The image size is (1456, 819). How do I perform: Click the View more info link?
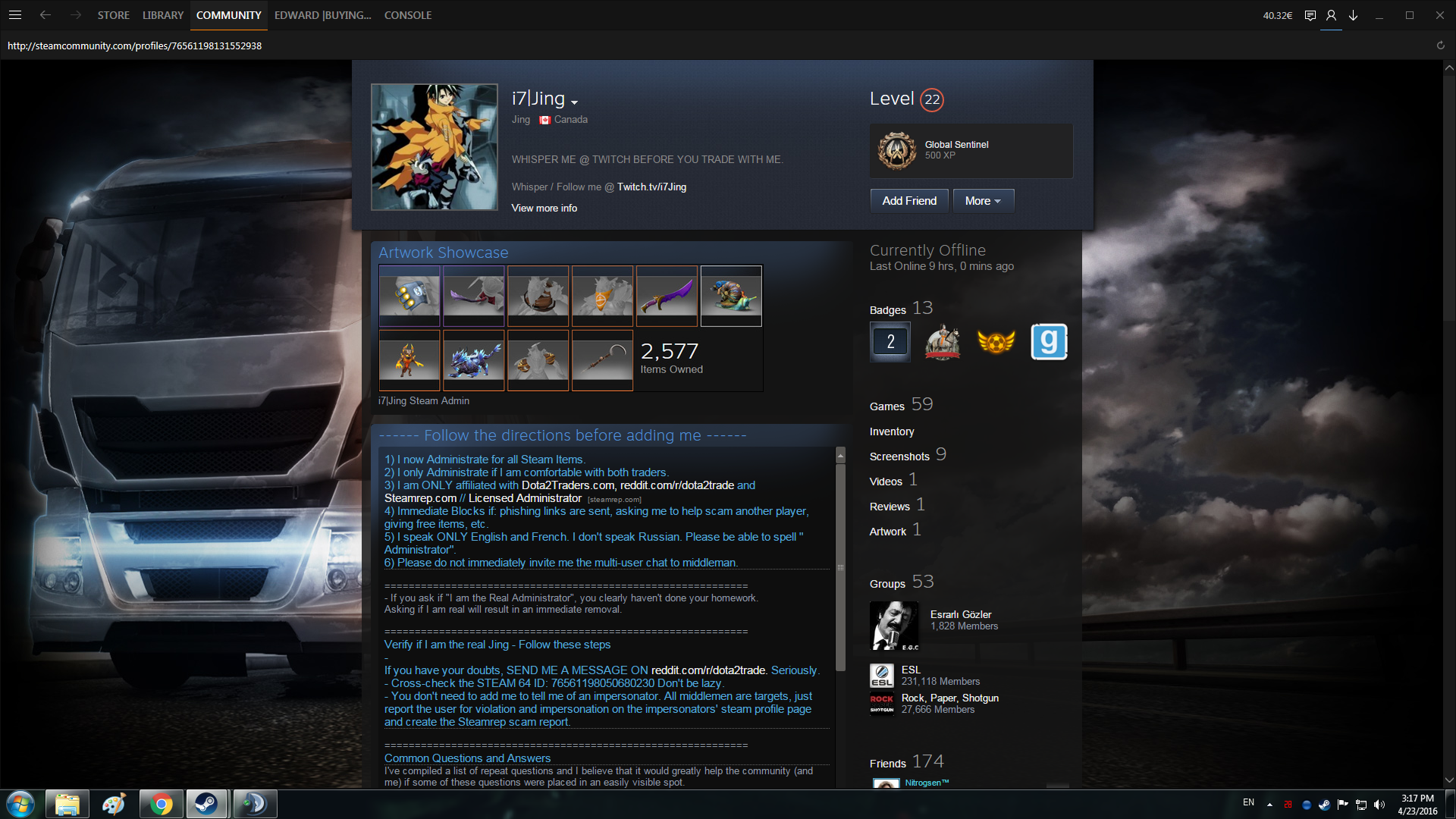coord(544,208)
